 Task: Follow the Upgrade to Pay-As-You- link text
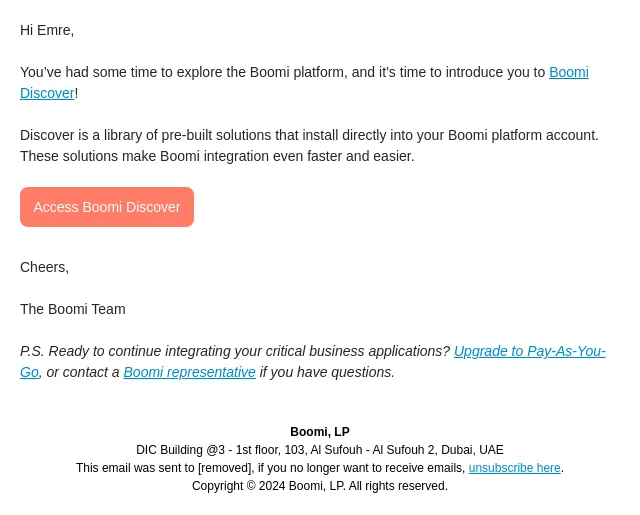click(x=529, y=351)
